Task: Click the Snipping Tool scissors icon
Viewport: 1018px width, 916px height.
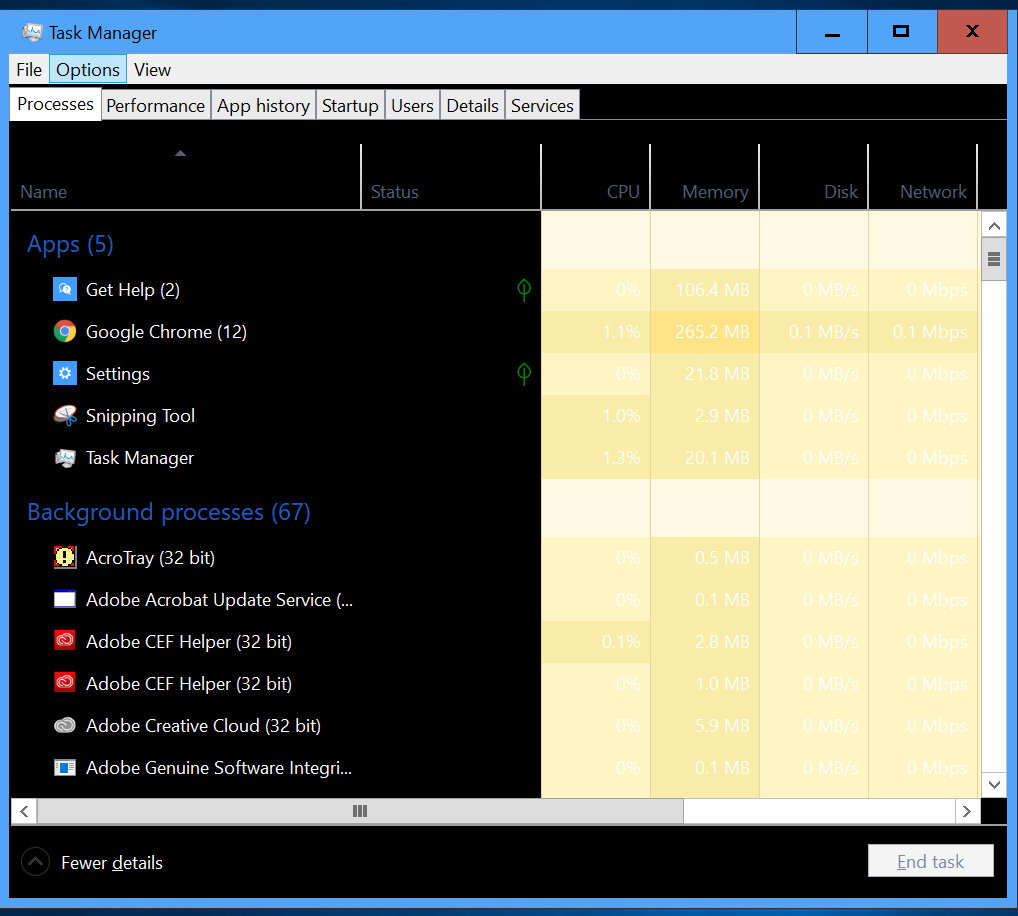Action: tap(64, 415)
